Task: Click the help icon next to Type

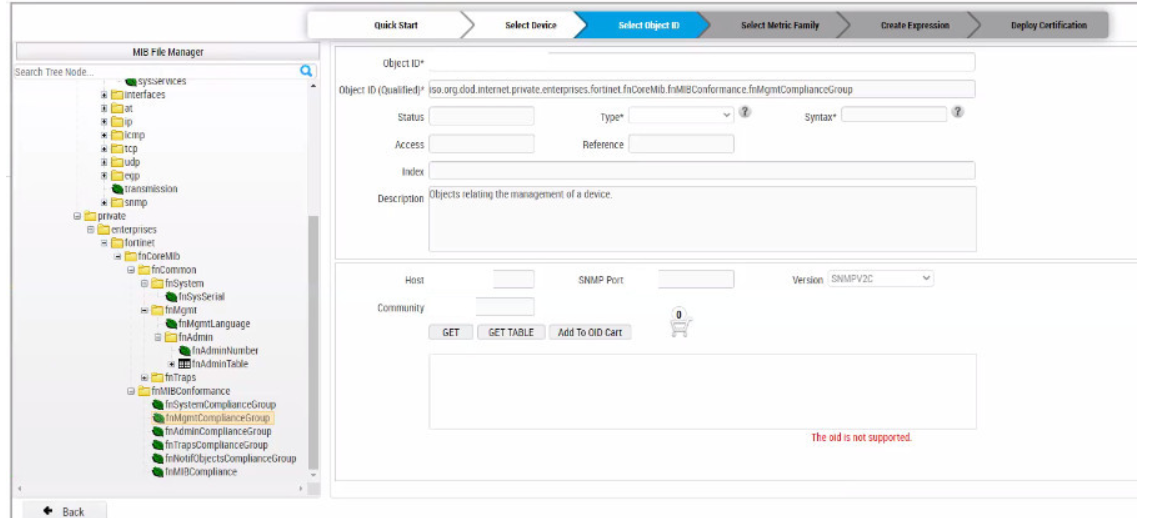Action: click(745, 114)
